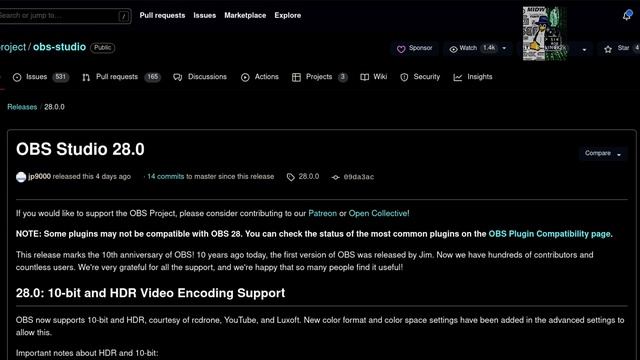The image size is (640, 360).
Task: Open Marketplace in top navigation
Action: pos(245,15)
